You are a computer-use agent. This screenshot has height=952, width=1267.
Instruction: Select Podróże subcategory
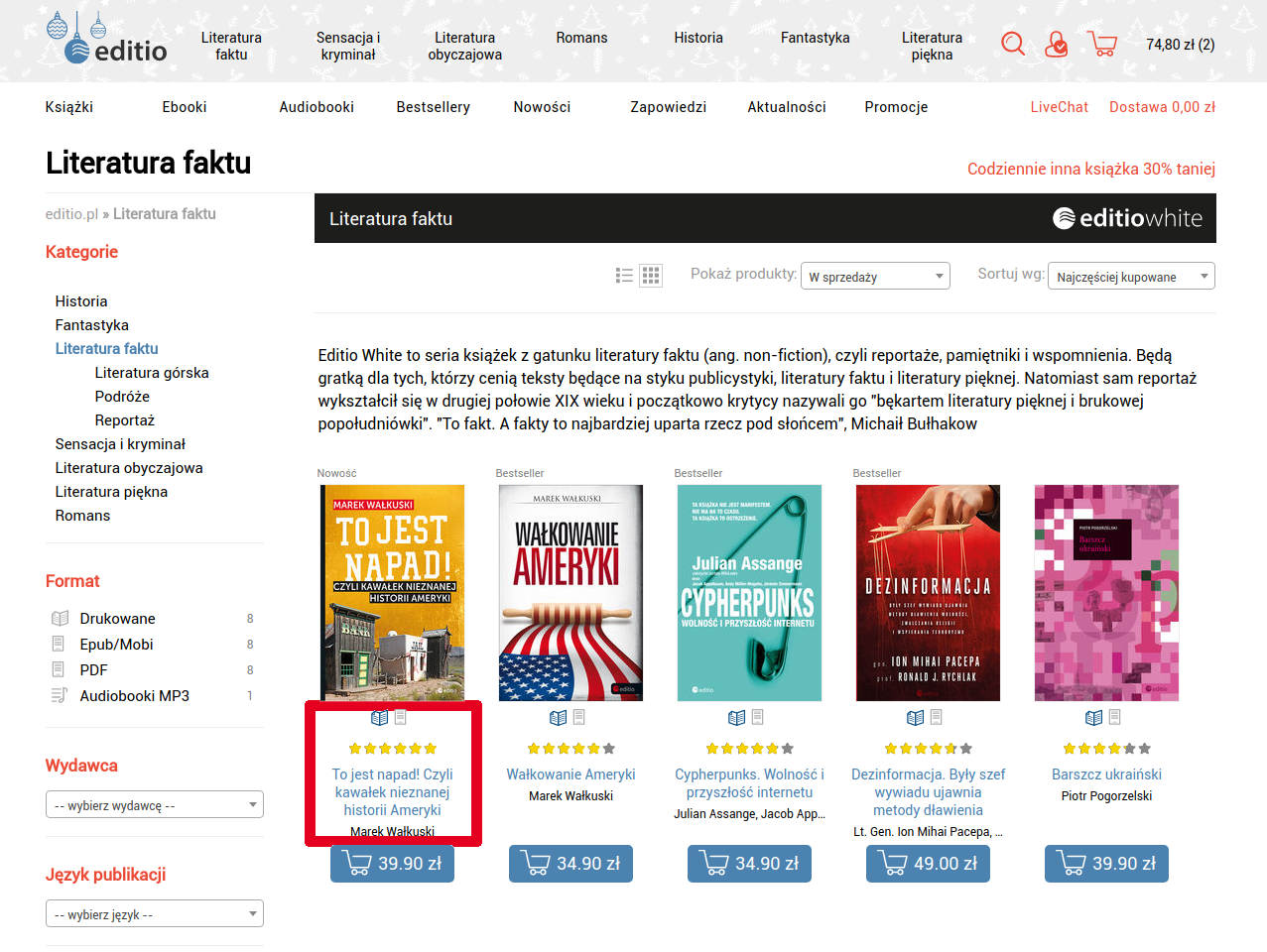point(122,397)
